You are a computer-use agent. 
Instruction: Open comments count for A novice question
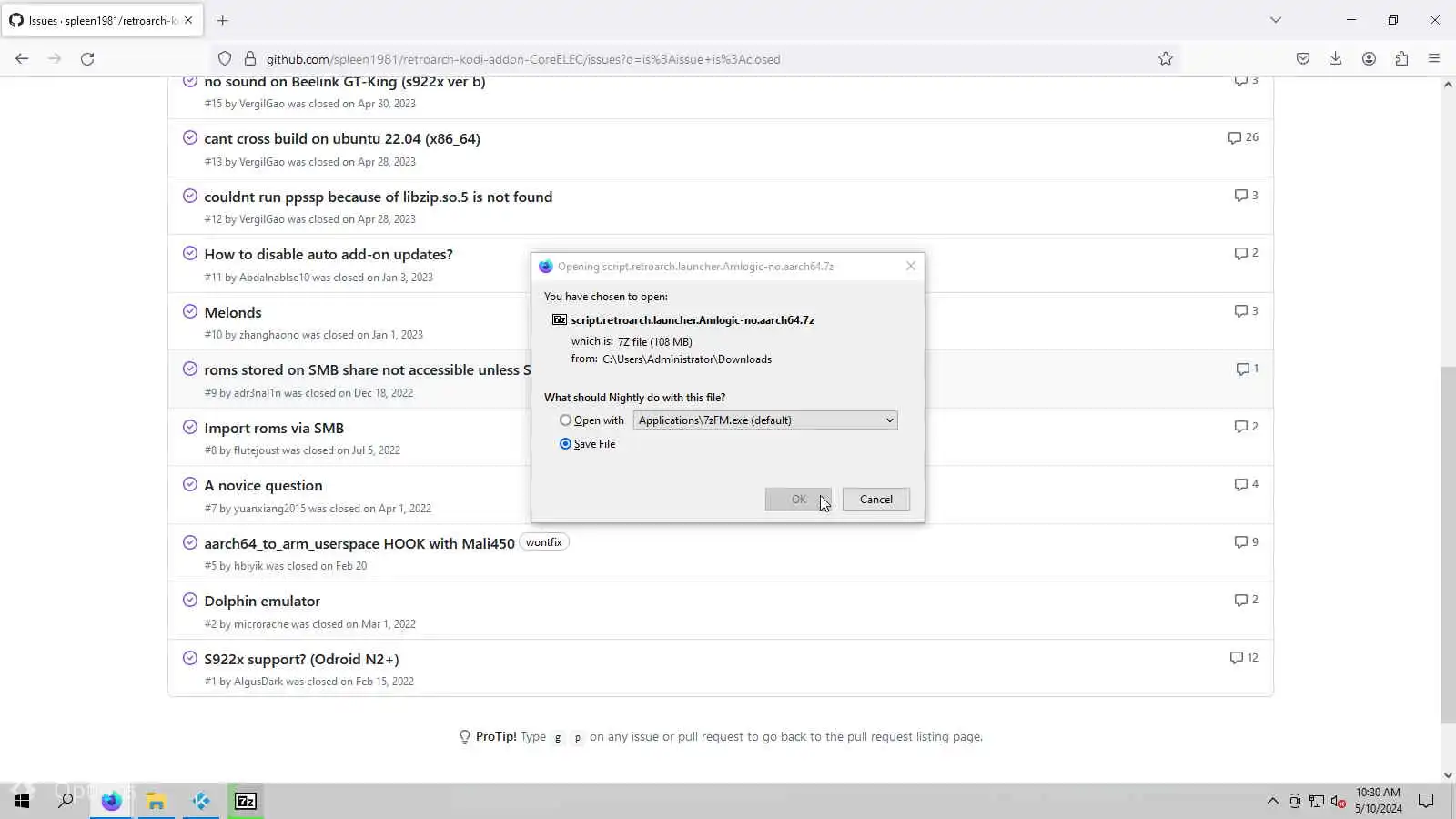click(x=1246, y=484)
